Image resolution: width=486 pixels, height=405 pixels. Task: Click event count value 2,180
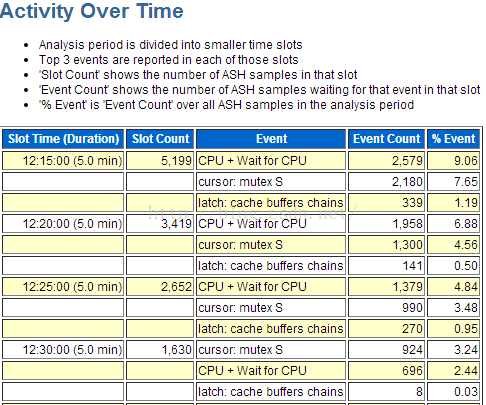tap(407, 182)
